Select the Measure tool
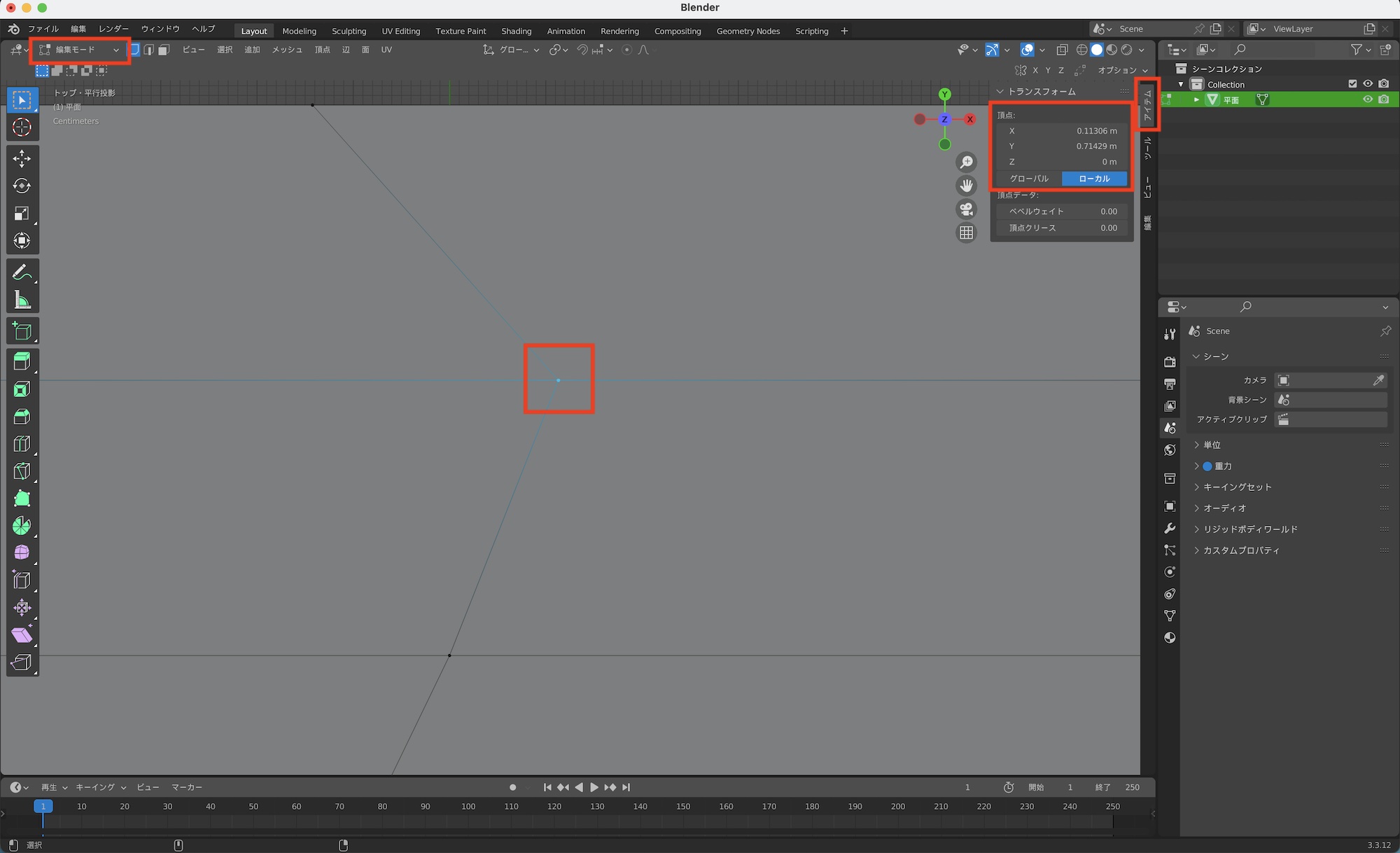This screenshot has width=1400, height=853. [22, 300]
